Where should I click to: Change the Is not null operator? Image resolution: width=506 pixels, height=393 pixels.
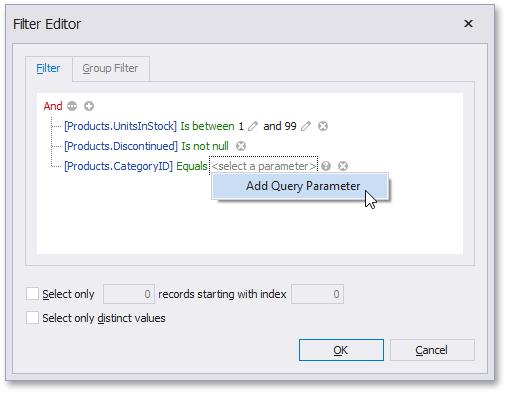(x=205, y=146)
